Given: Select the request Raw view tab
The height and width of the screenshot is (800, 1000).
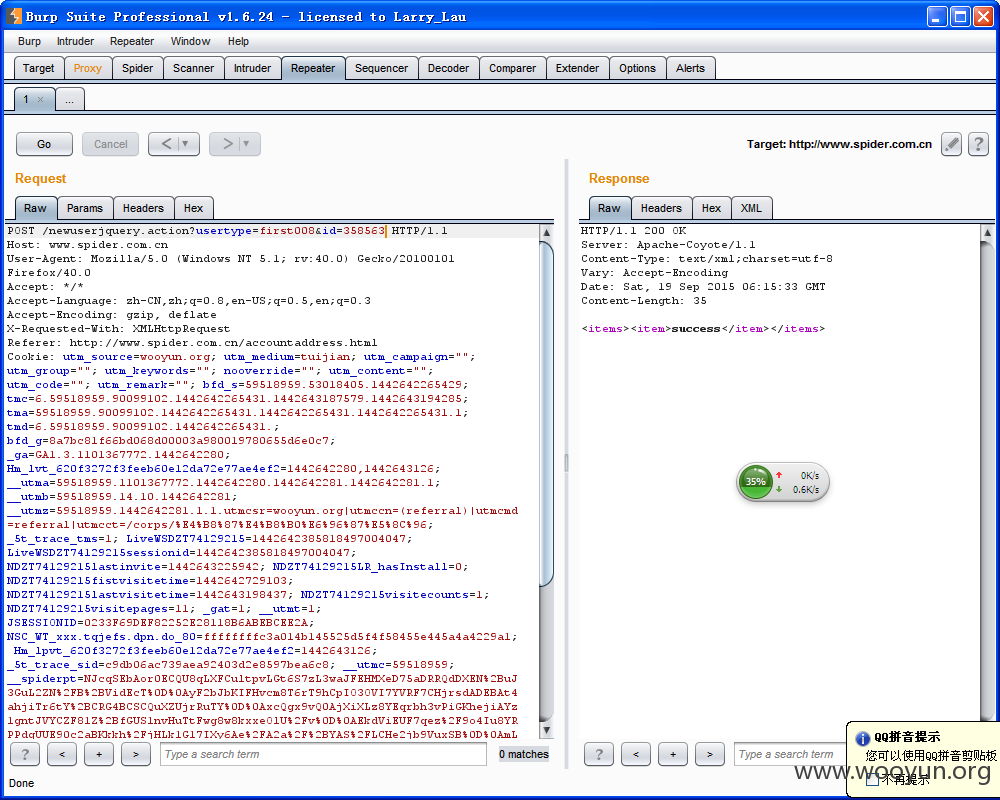Looking at the screenshot, I should (x=35, y=209).
